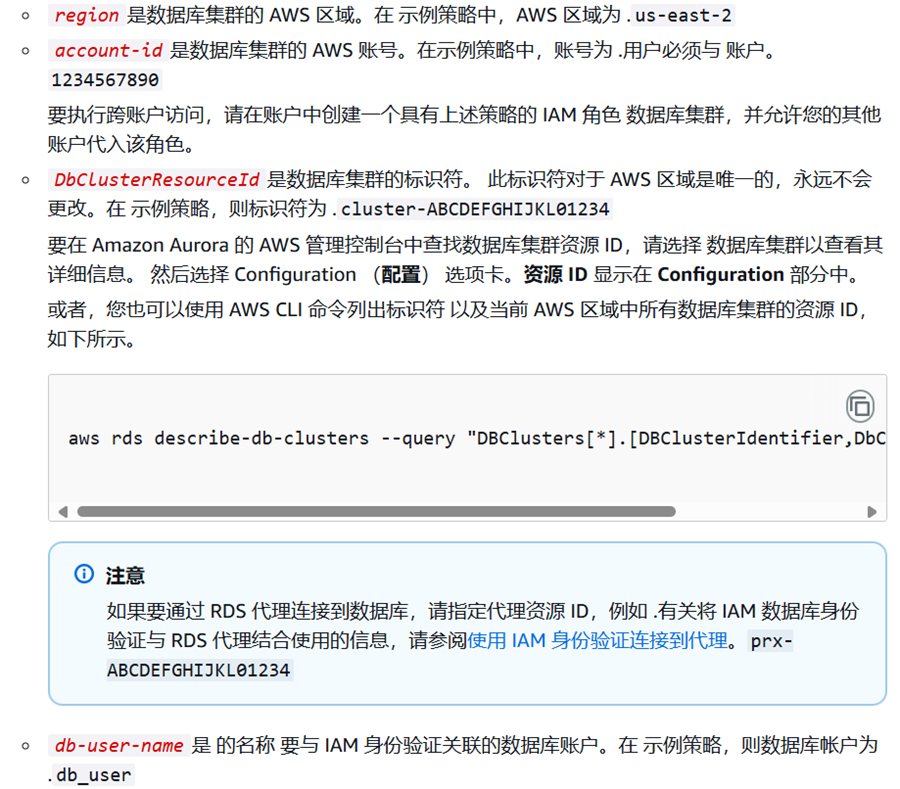This screenshot has width=900, height=789.
Task: Click the left arrow of code scrollbar
Action: [x=63, y=511]
